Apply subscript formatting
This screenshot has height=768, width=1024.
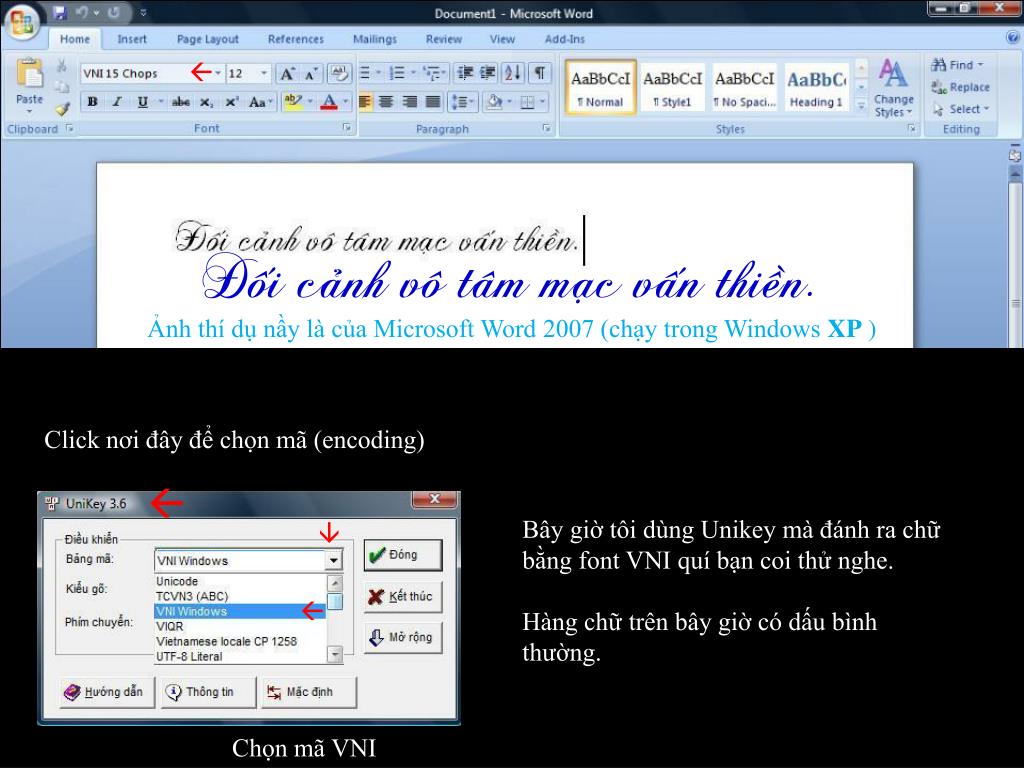coord(206,102)
